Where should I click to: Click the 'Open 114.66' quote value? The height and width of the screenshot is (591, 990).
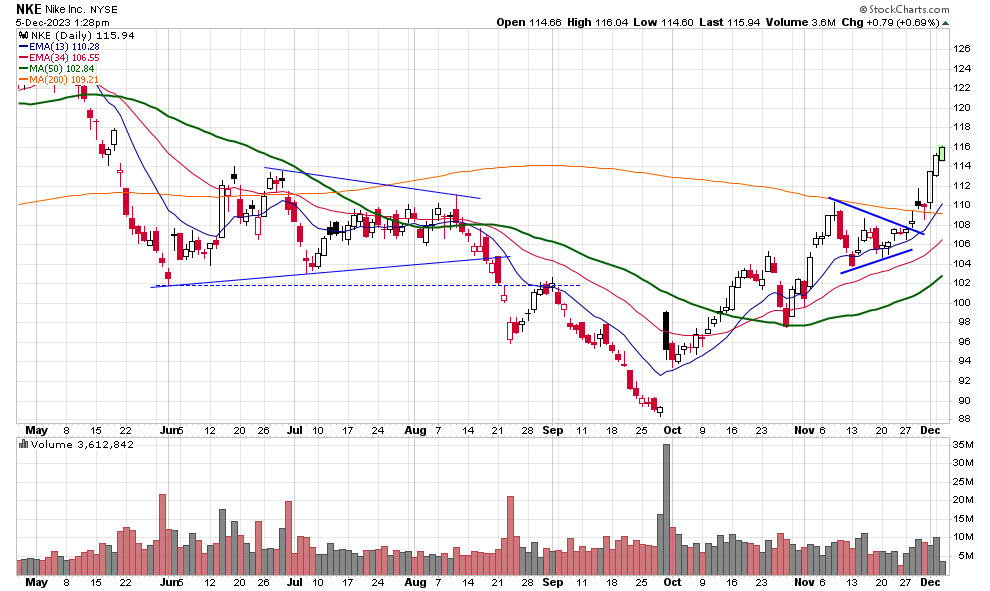528,22
